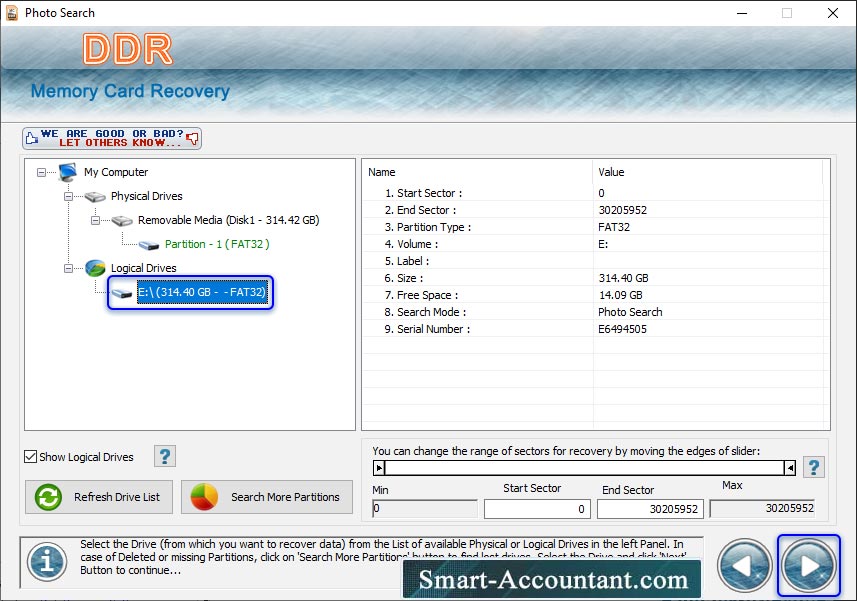Minimize the Photo Search window
This screenshot has height=601, width=857.
742,13
